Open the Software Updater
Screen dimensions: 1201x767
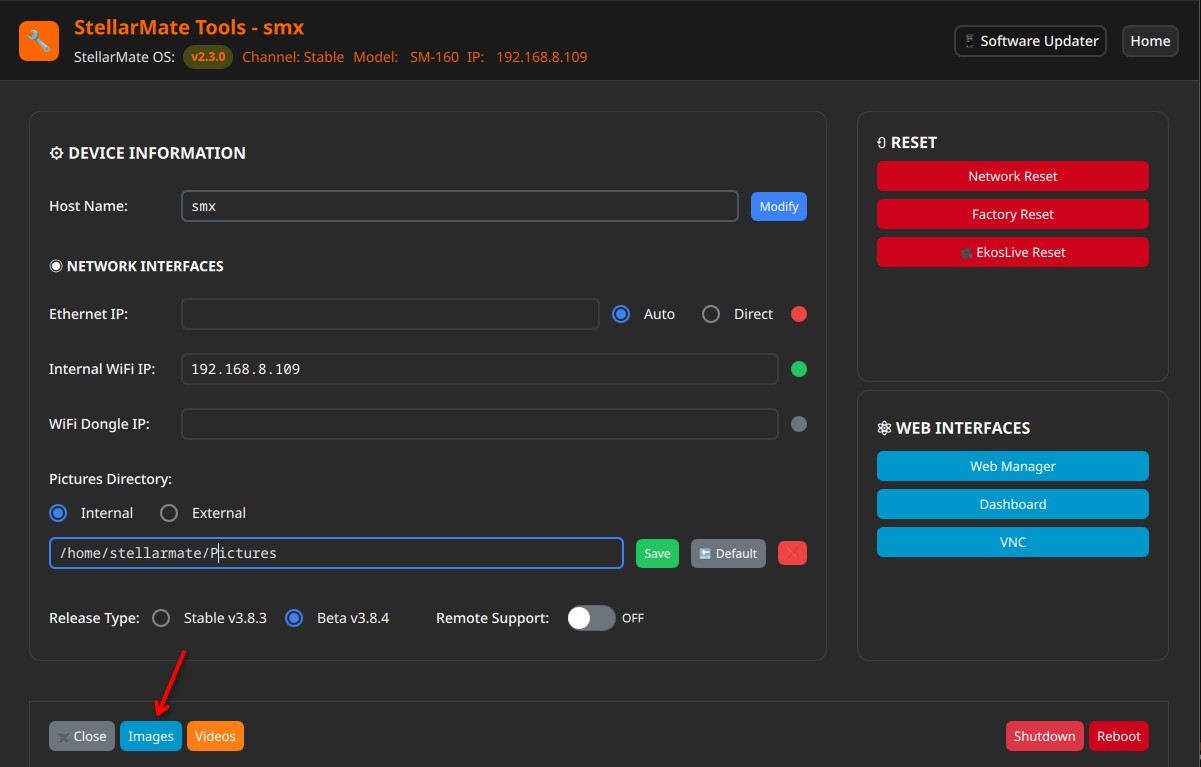coord(1031,41)
